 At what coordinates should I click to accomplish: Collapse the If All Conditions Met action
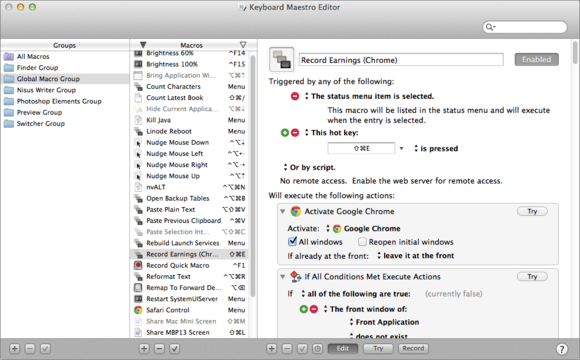coord(283,277)
